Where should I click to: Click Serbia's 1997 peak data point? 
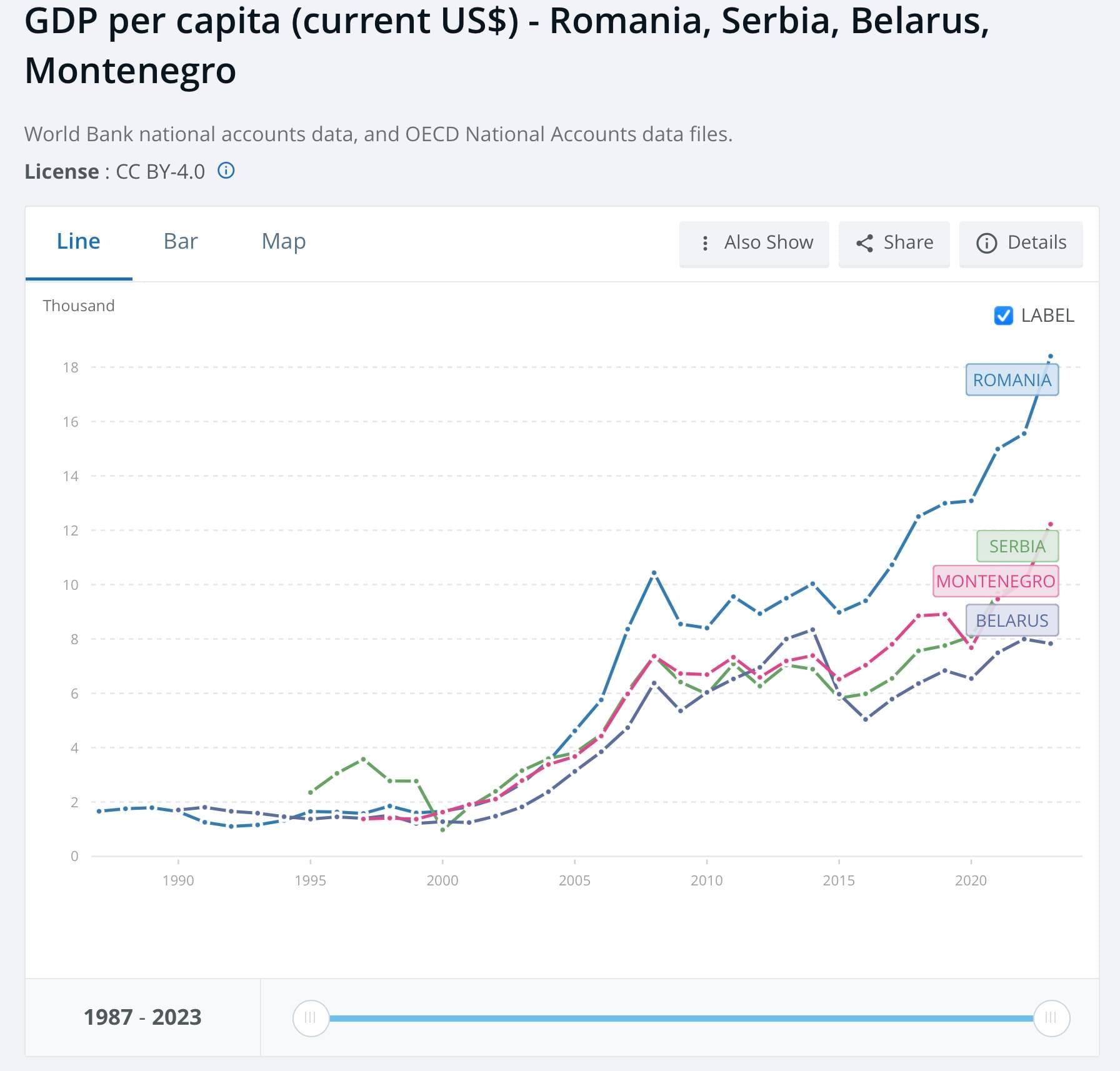(x=363, y=759)
